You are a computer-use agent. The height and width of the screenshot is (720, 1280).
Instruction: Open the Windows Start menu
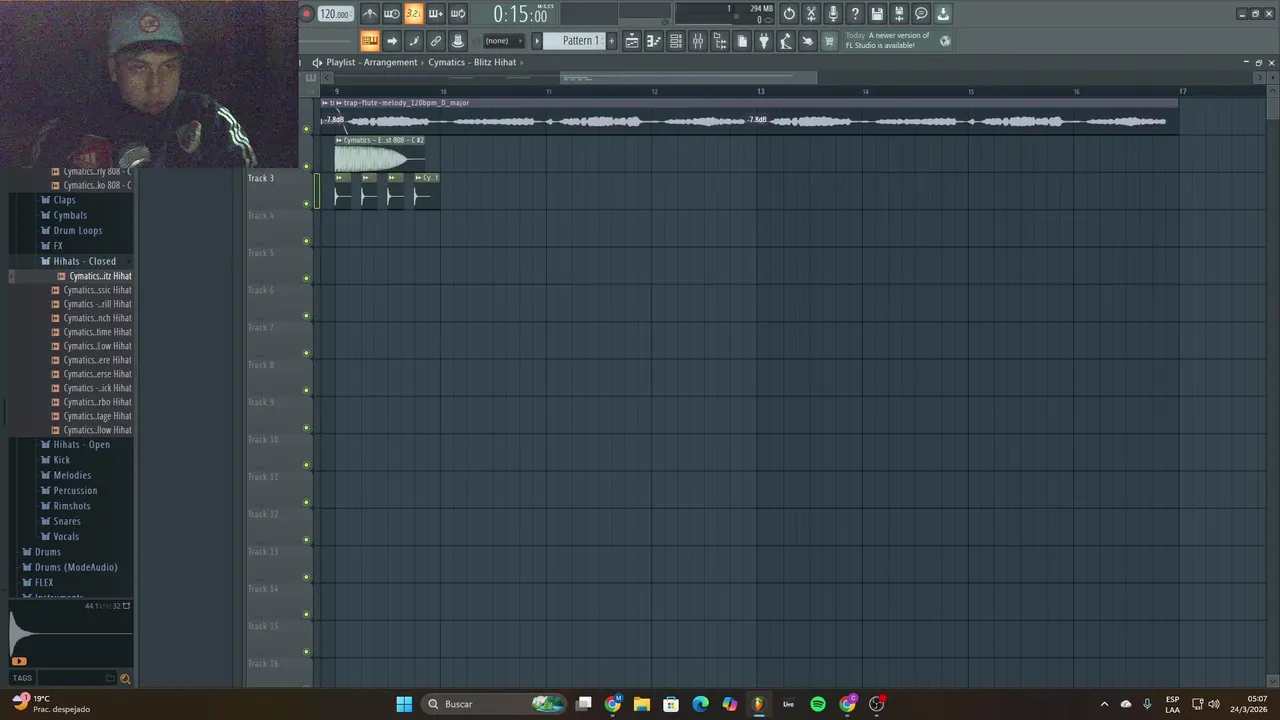tap(404, 704)
